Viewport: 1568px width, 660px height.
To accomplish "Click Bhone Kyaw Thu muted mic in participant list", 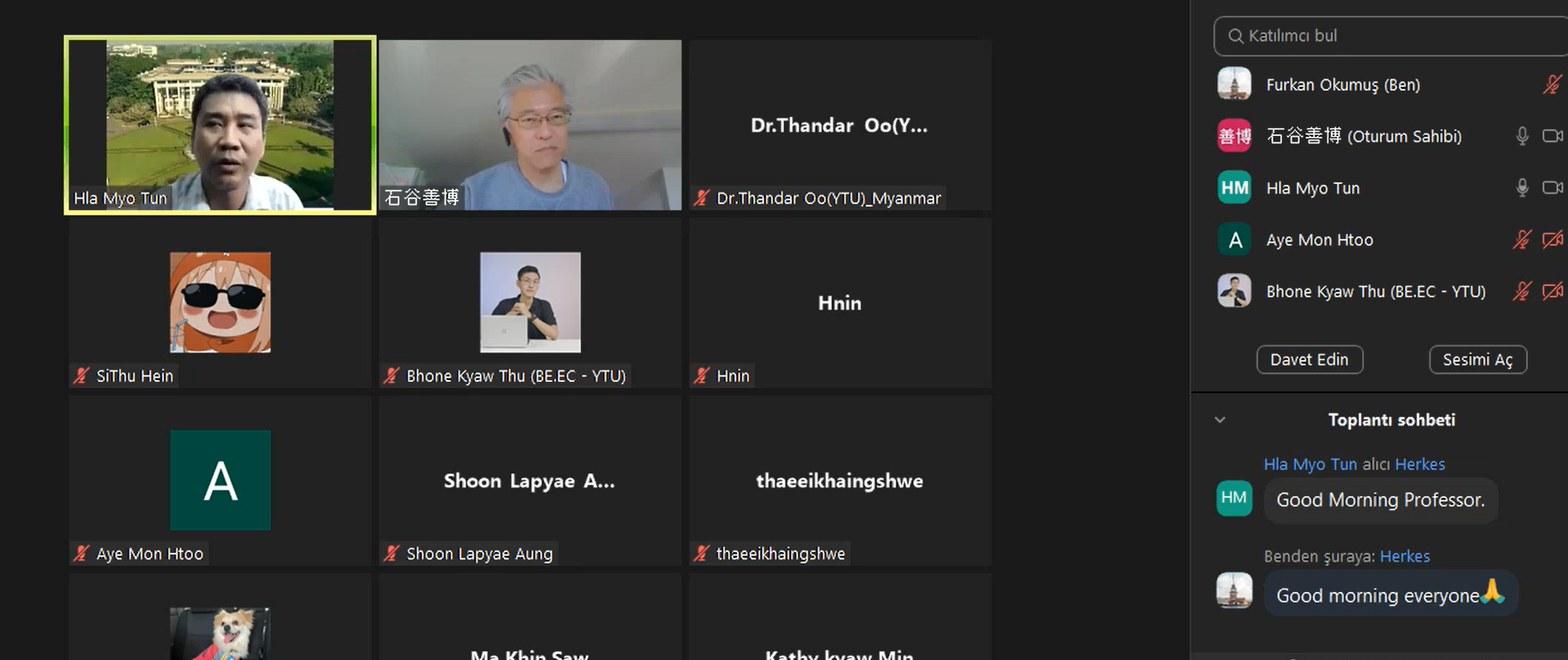I will coord(1522,291).
